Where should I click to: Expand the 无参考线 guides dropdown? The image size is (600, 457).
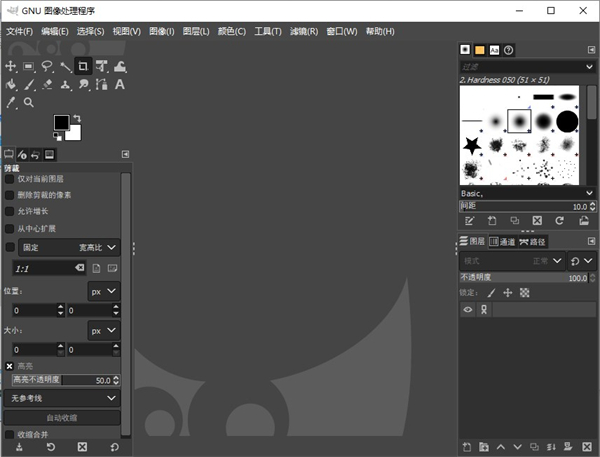(64, 398)
